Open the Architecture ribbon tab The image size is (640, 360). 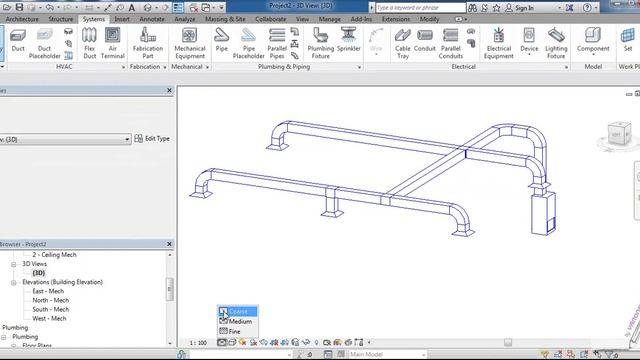tap(22, 19)
